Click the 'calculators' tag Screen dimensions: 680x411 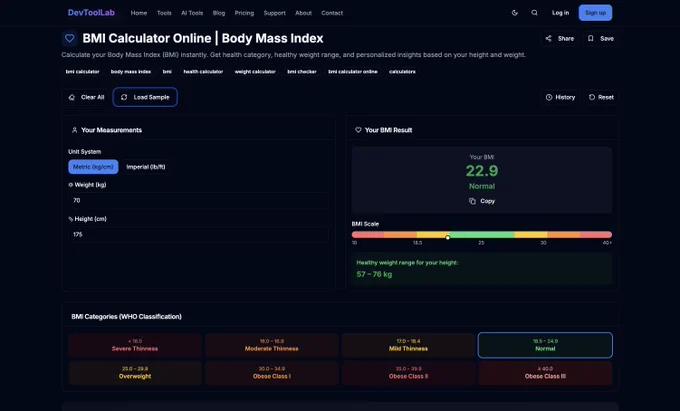click(402, 72)
